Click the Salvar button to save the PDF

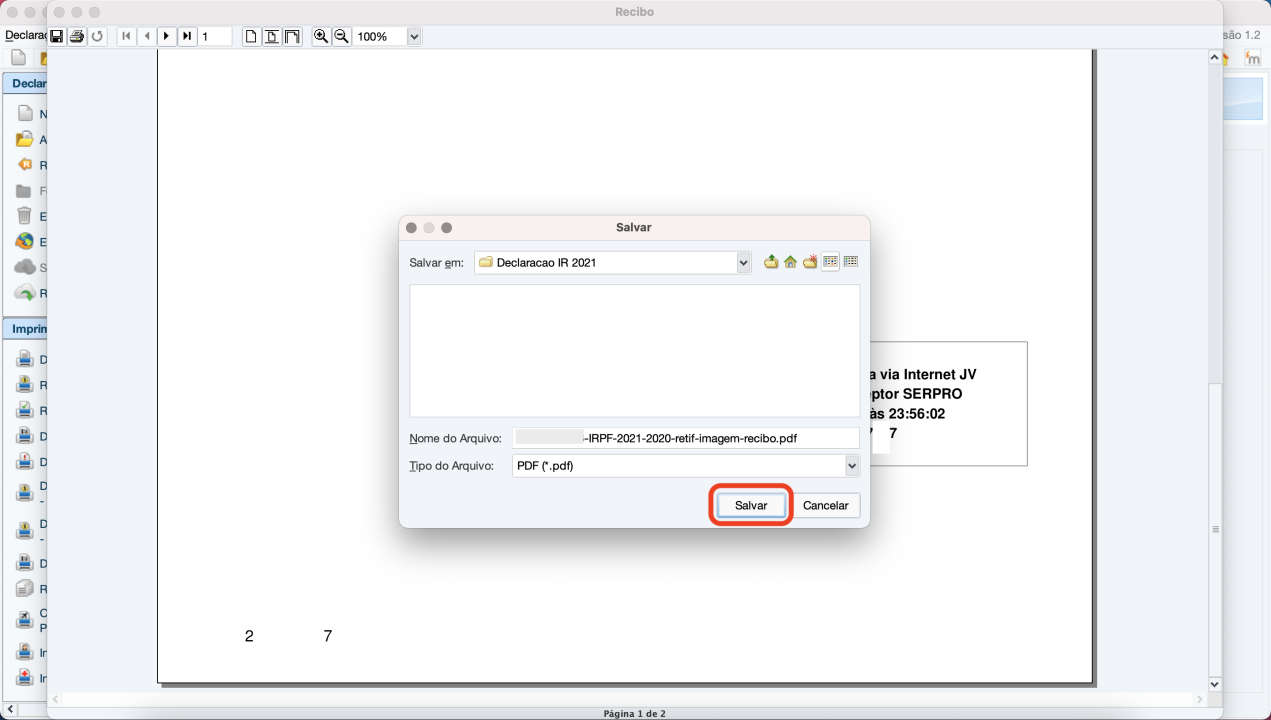(x=750, y=505)
